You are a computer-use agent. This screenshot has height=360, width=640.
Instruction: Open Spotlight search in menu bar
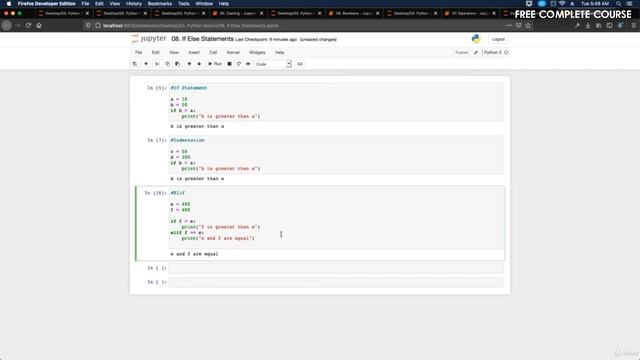(x=618, y=4)
